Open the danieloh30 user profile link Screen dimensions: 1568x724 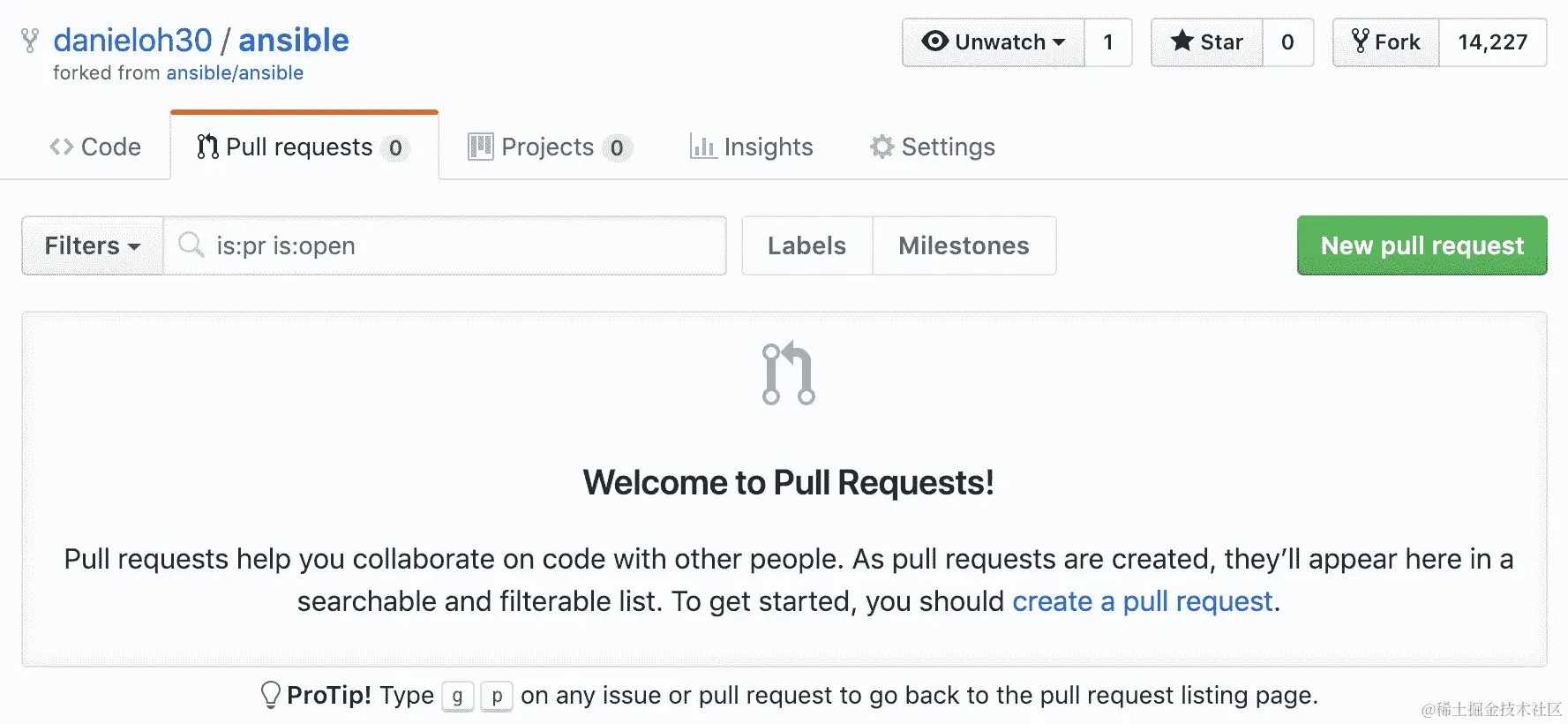pyautogui.click(x=132, y=41)
